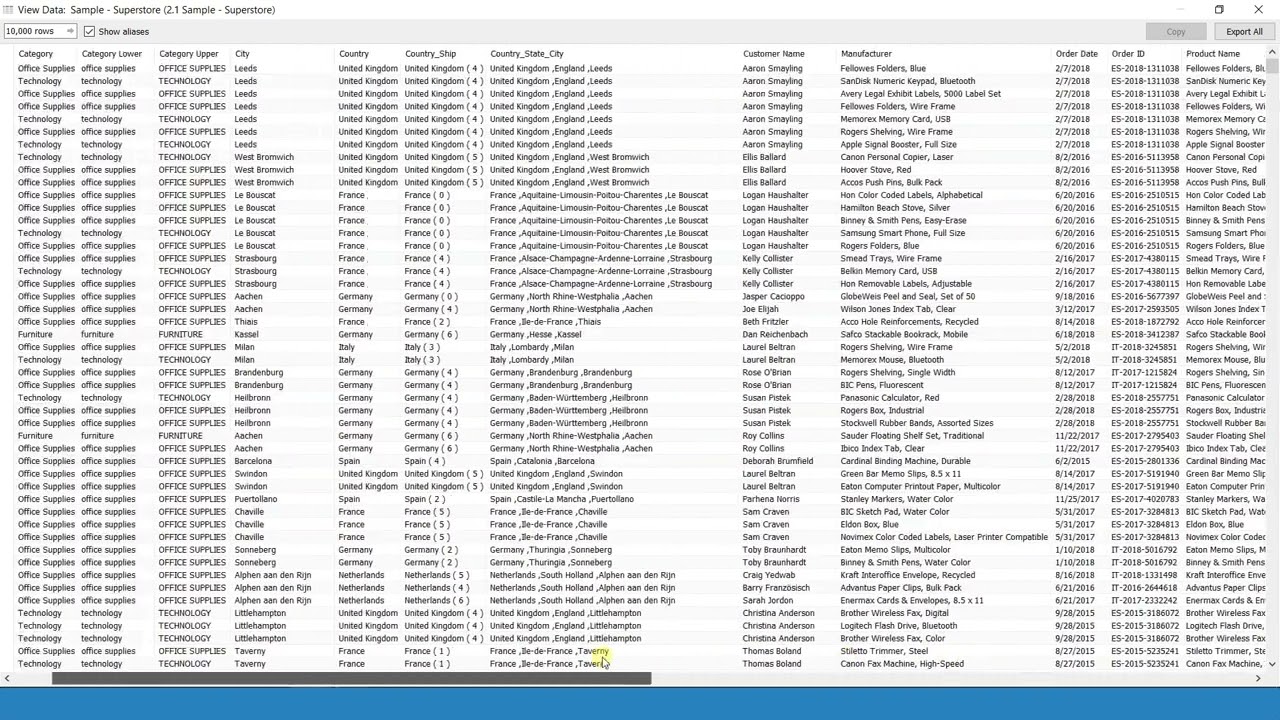1280x720 pixels.
Task: Select Manufacturer cell Cardinal Binding Machine, Durable
Action: pos(905,461)
